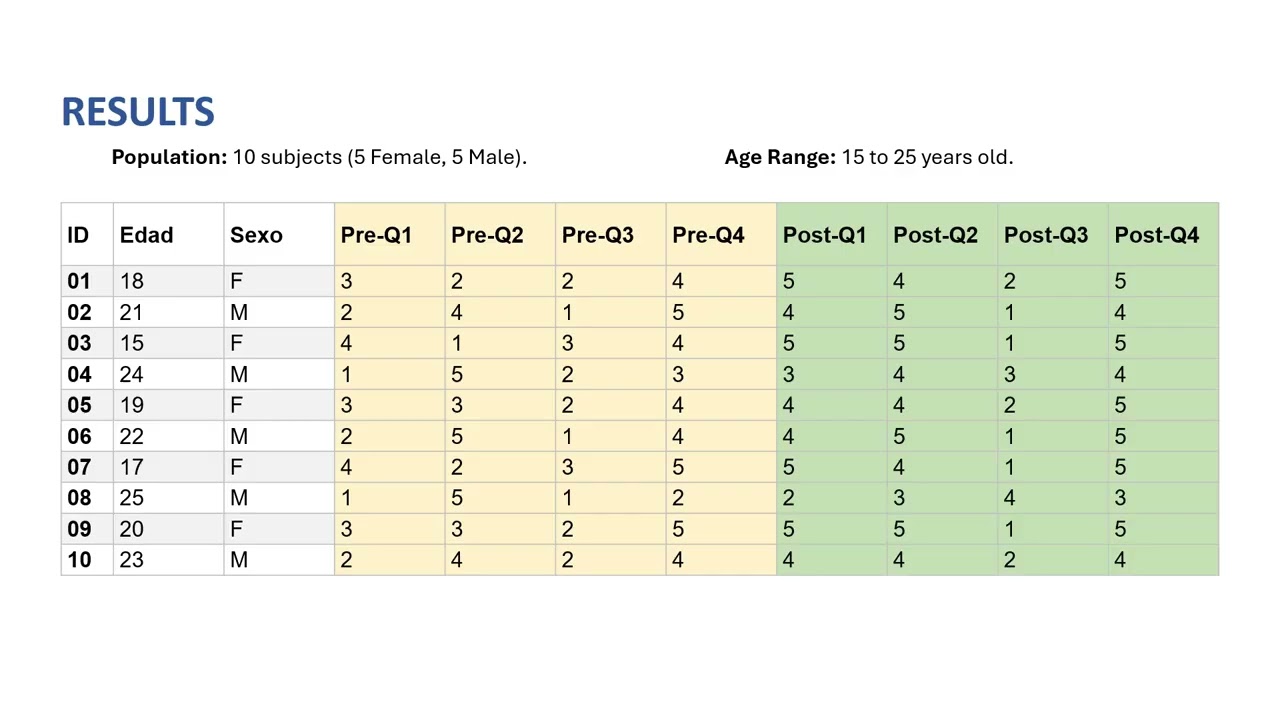The image size is (1280, 720).
Task: Click the RESULTS slide title
Action: pyautogui.click(x=138, y=112)
